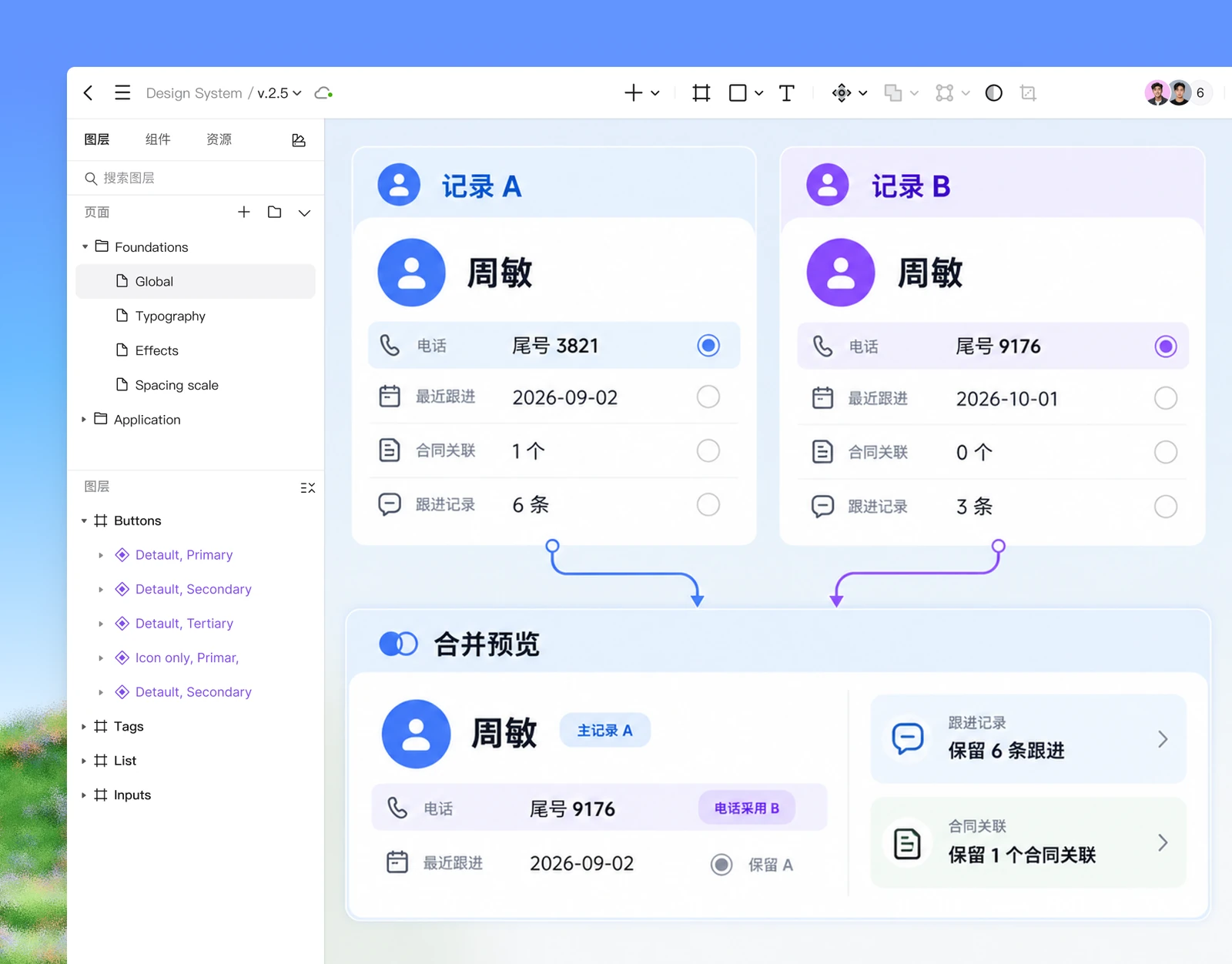
Task: Click the image panel icon beside 资源
Action: pyautogui.click(x=299, y=140)
